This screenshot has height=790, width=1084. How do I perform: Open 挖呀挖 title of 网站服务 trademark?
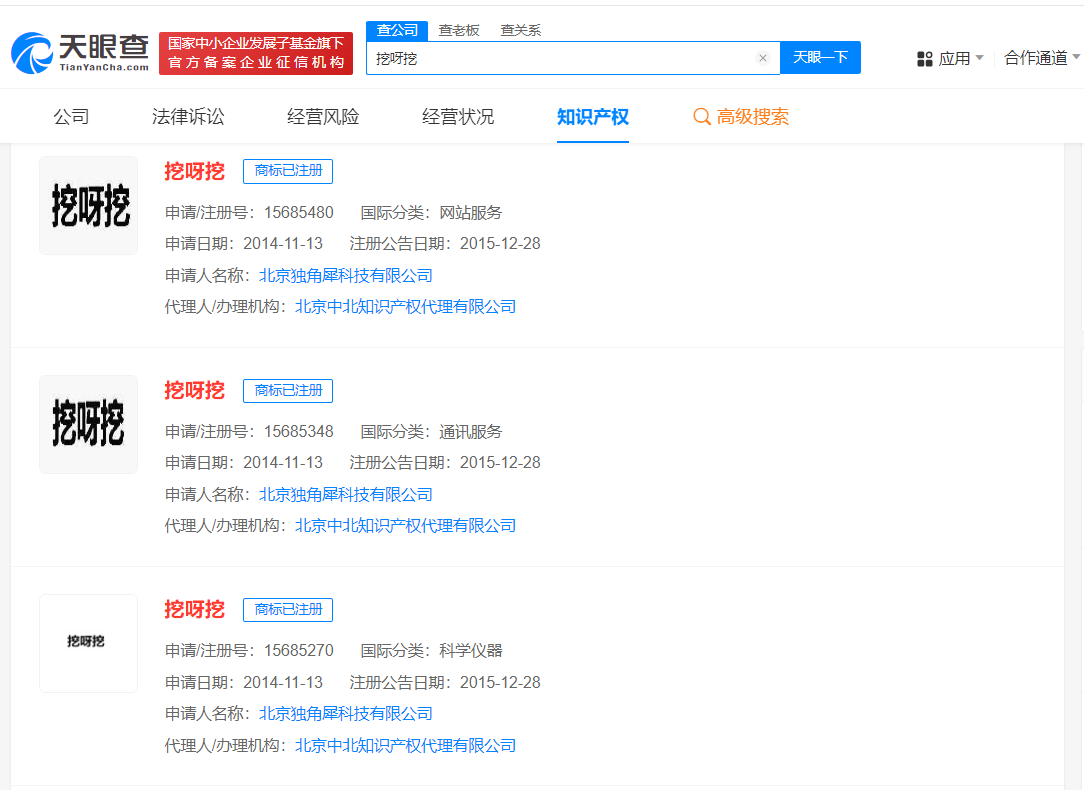[195, 171]
